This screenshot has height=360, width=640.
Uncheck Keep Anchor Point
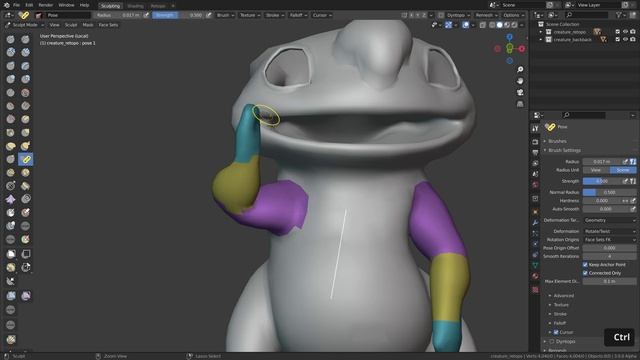tap(585, 264)
